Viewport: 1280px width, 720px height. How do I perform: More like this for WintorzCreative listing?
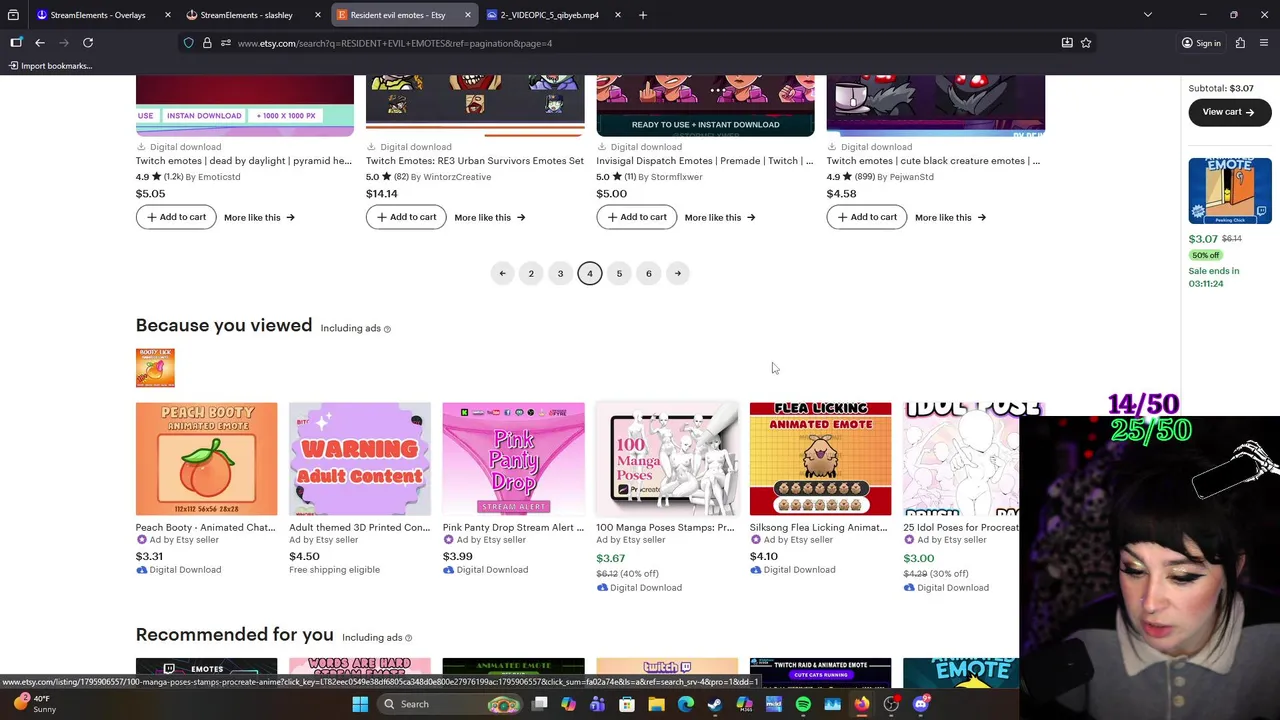tap(489, 217)
